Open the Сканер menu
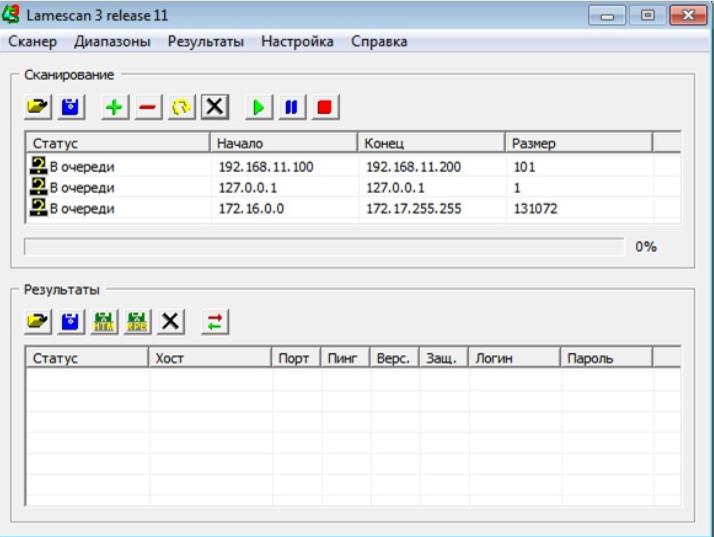 pyautogui.click(x=32, y=42)
